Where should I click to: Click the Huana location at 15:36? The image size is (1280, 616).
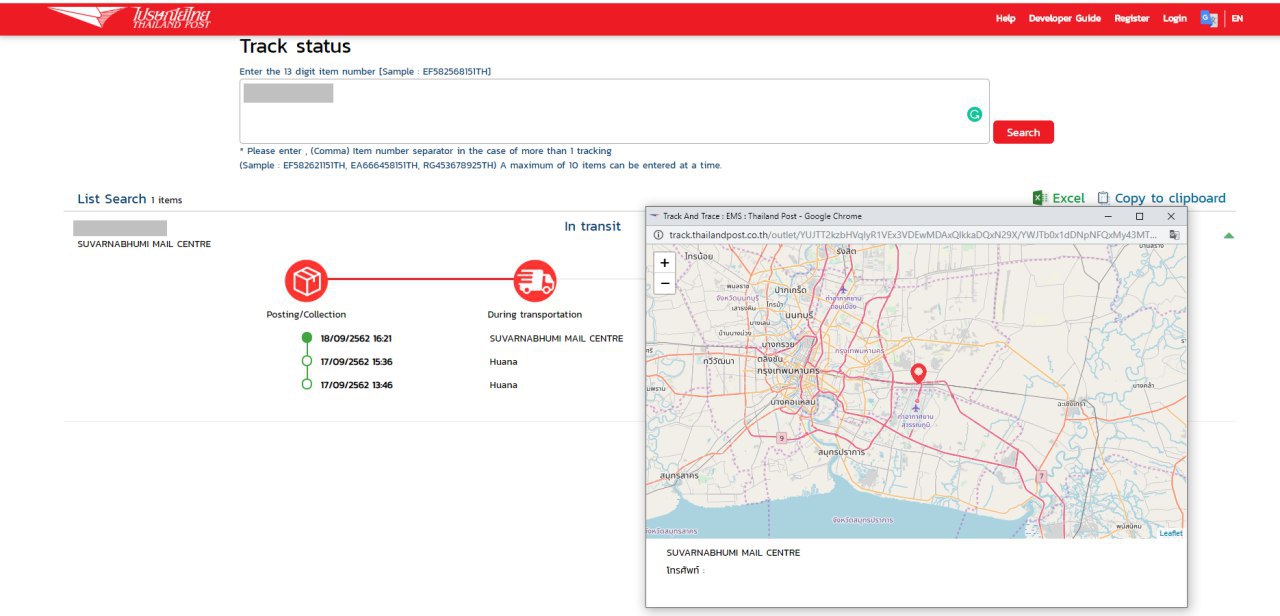coord(503,361)
